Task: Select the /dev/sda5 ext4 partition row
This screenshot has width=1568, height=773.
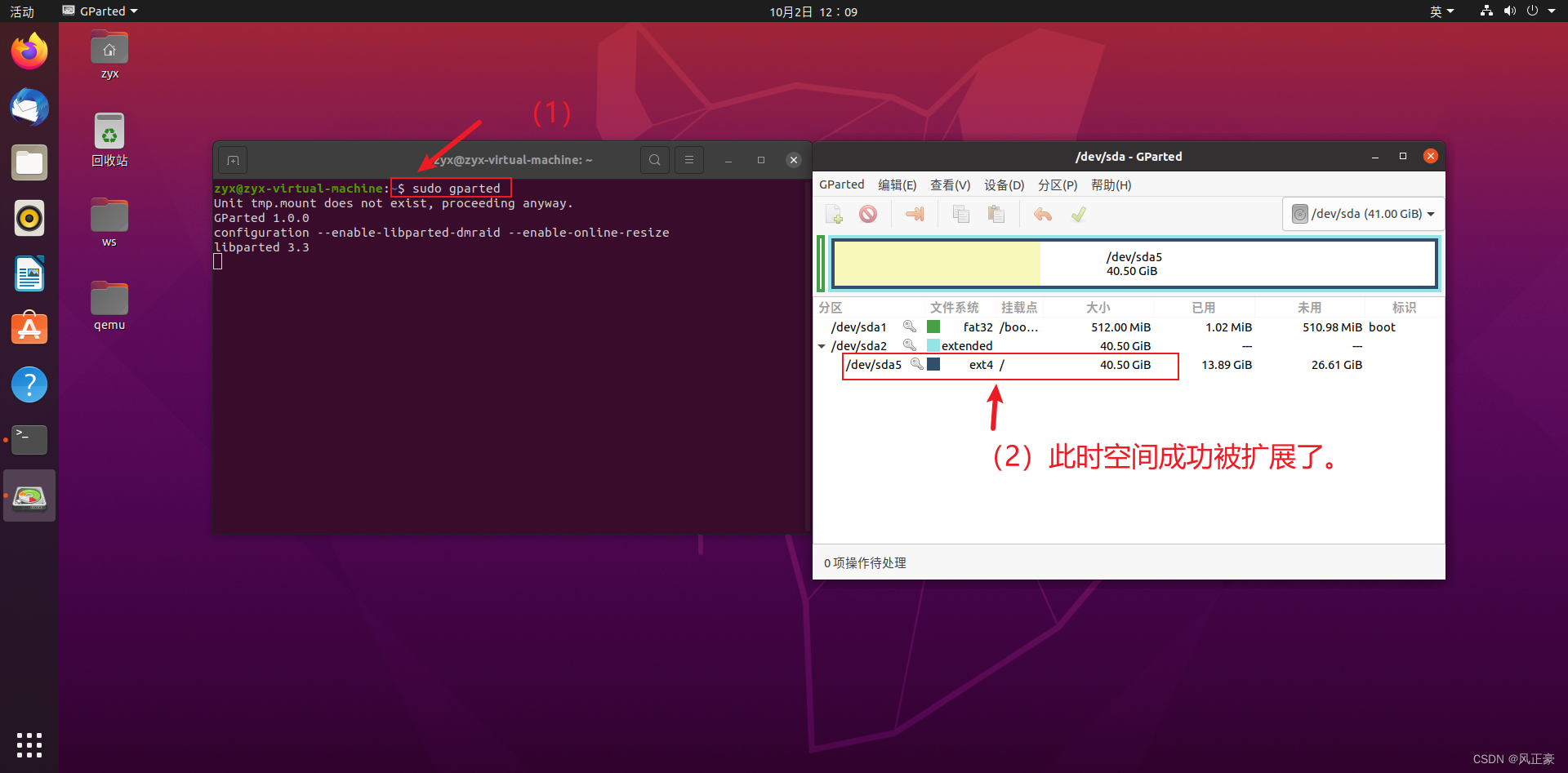Action: 1129,365
